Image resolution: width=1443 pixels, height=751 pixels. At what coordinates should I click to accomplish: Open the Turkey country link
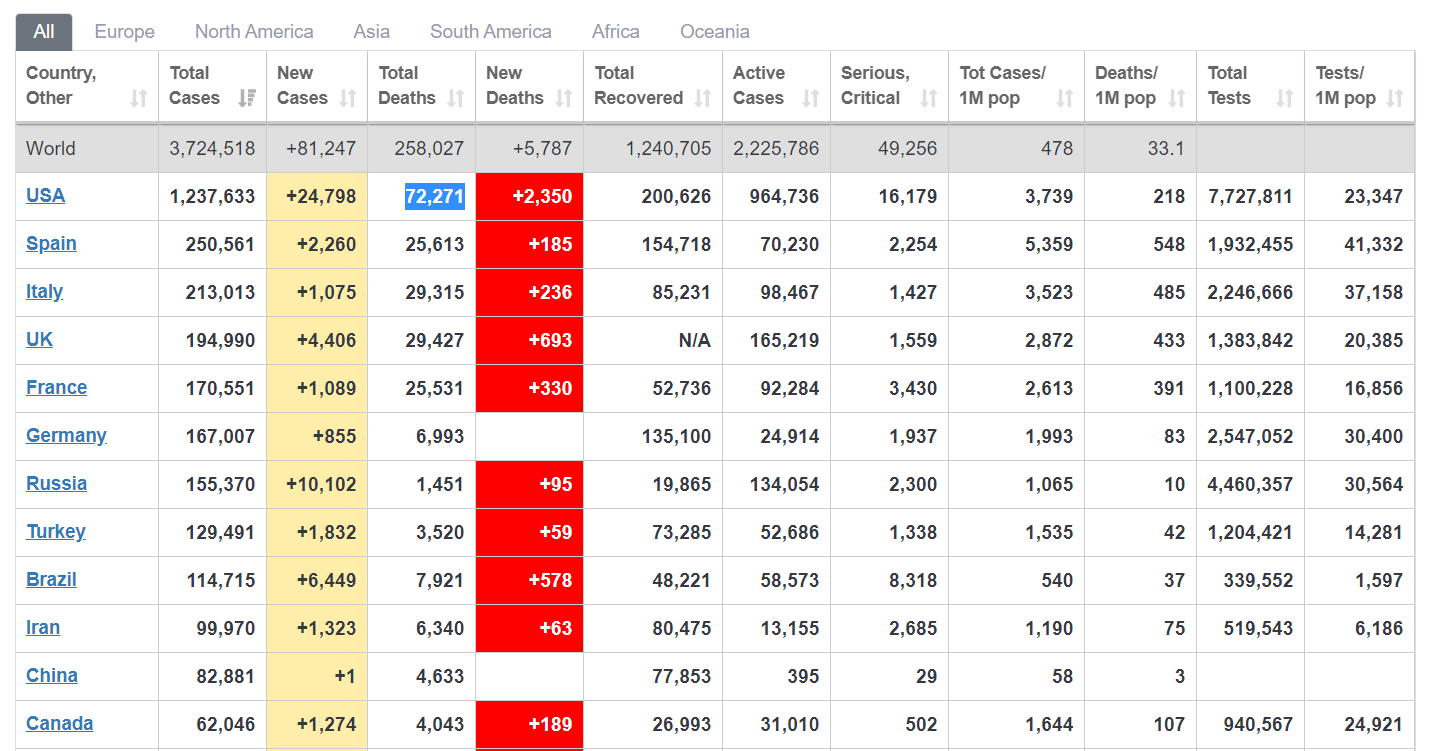point(55,531)
